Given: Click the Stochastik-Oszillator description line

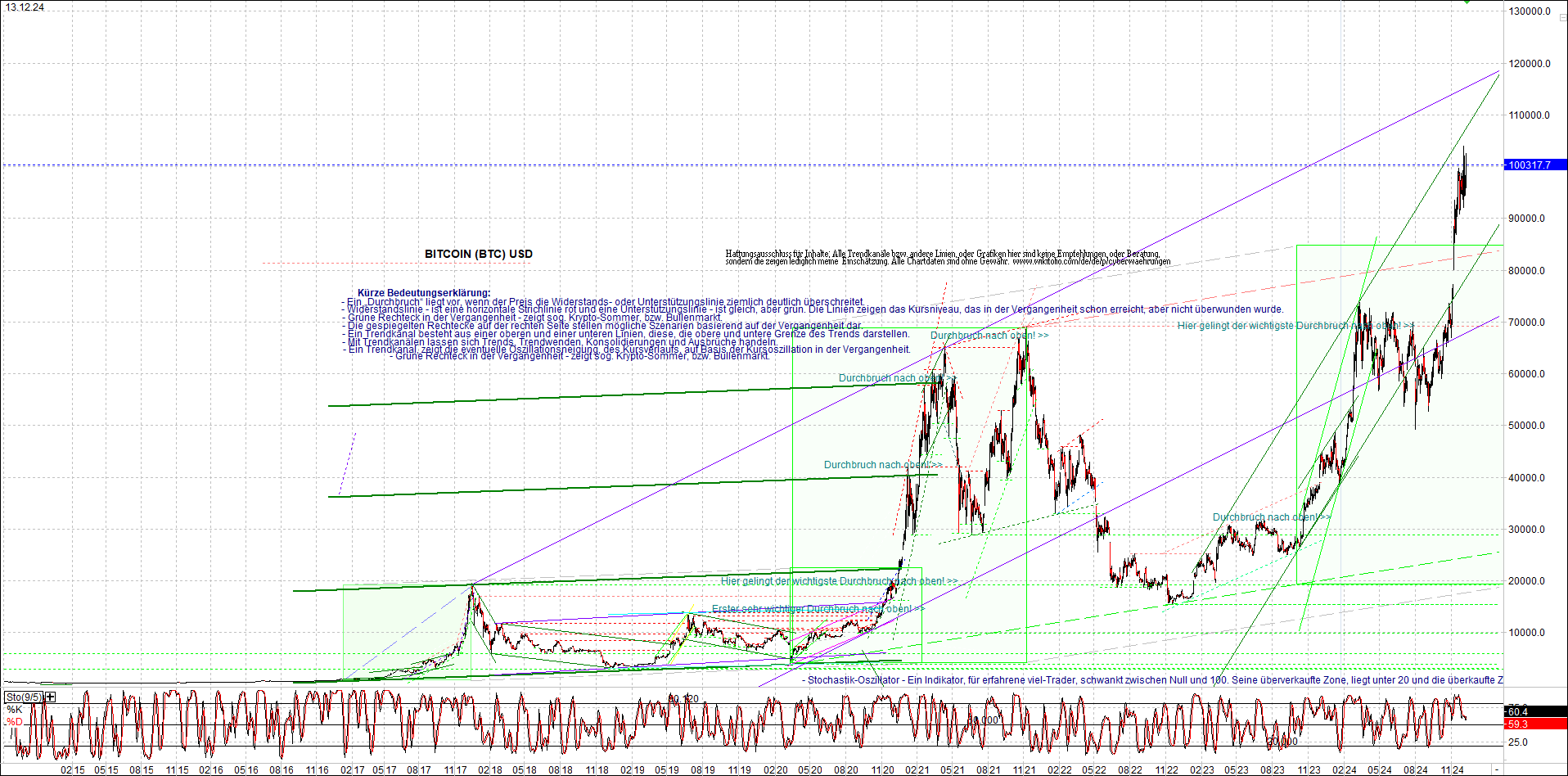Looking at the screenshot, I should (1152, 680).
